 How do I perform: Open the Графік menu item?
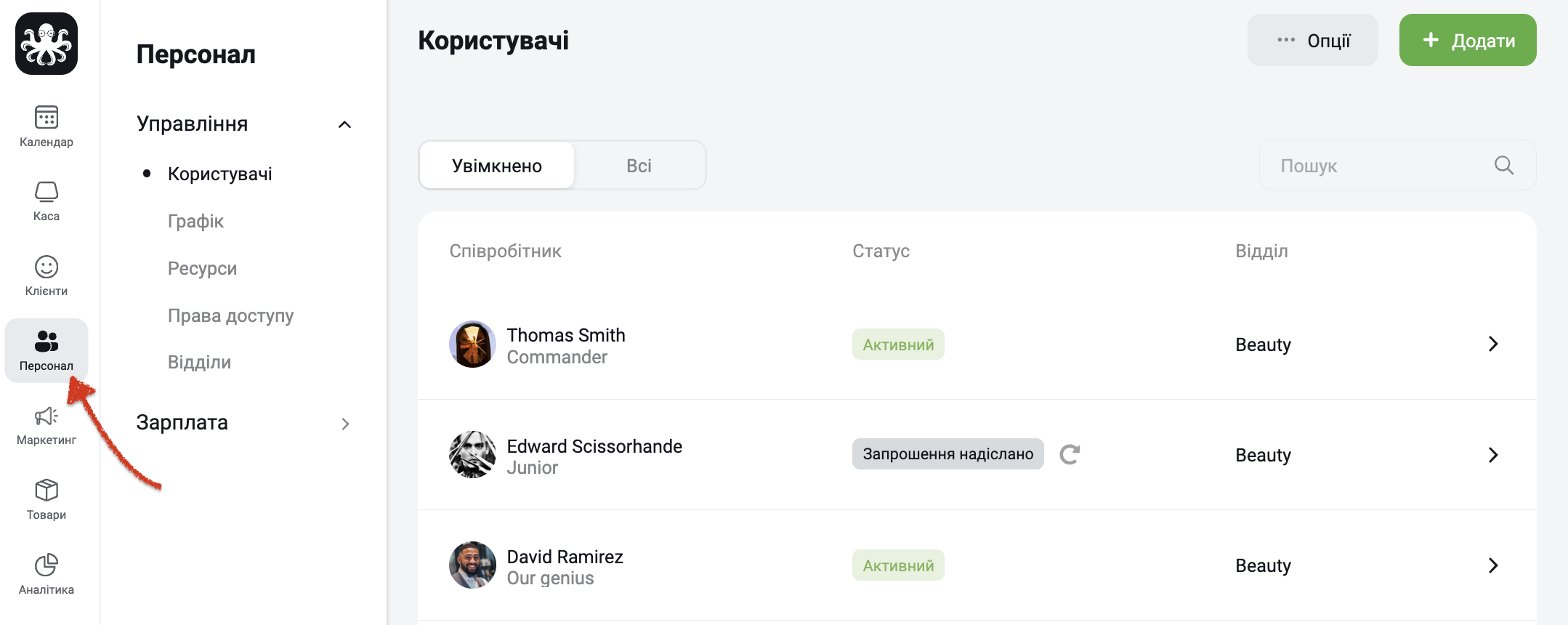pos(195,221)
